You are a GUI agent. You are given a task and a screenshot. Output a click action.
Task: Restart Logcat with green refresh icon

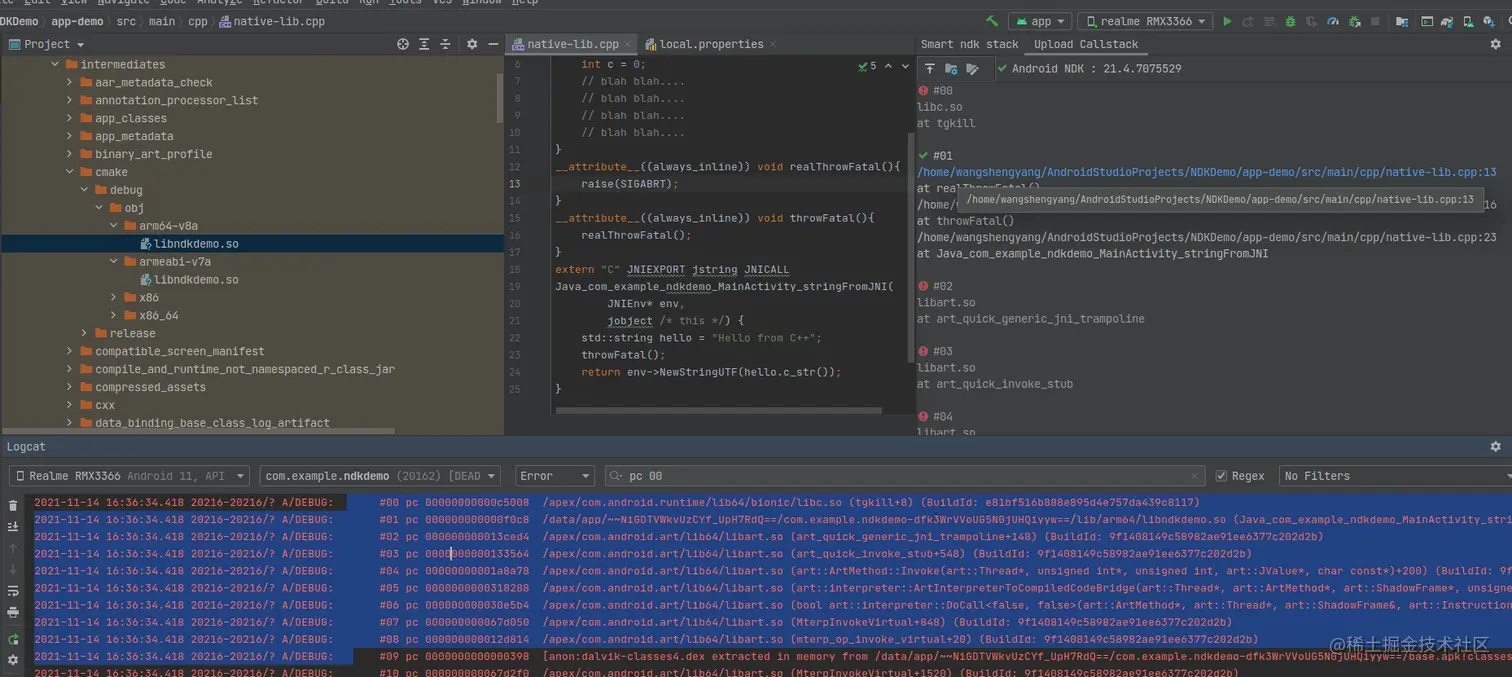tap(13, 639)
